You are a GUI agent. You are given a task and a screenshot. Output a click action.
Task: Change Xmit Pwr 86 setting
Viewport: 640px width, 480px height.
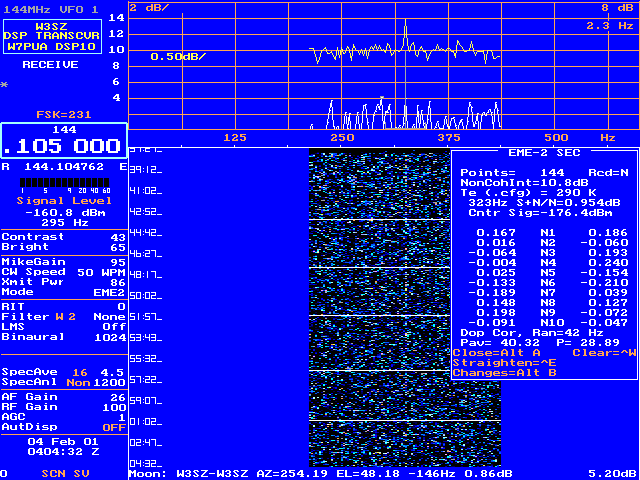(64, 282)
